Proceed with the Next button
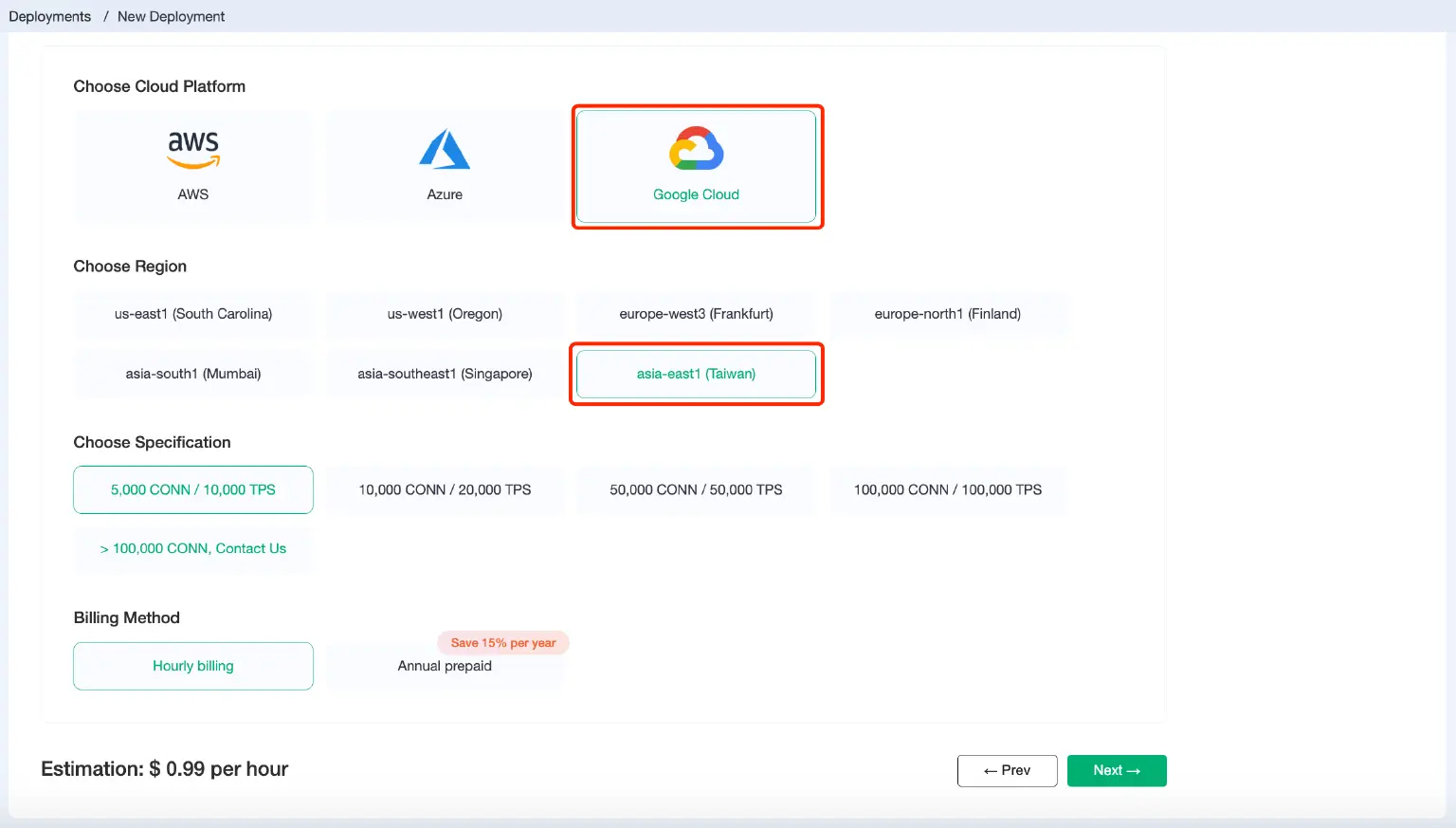The height and width of the screenshot is (828, 1456). tap(1117, 770)
